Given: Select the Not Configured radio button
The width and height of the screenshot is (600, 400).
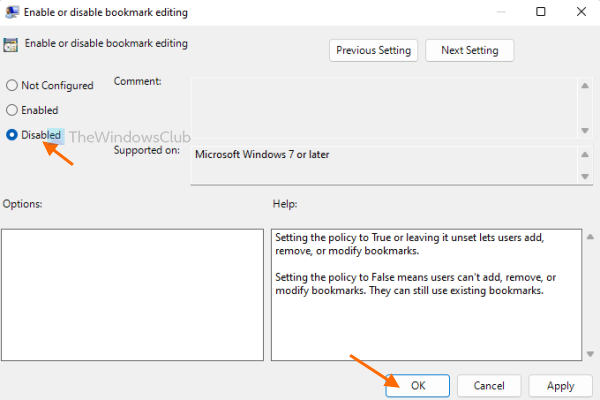Looking at the screenshot, I should (13, 86).
